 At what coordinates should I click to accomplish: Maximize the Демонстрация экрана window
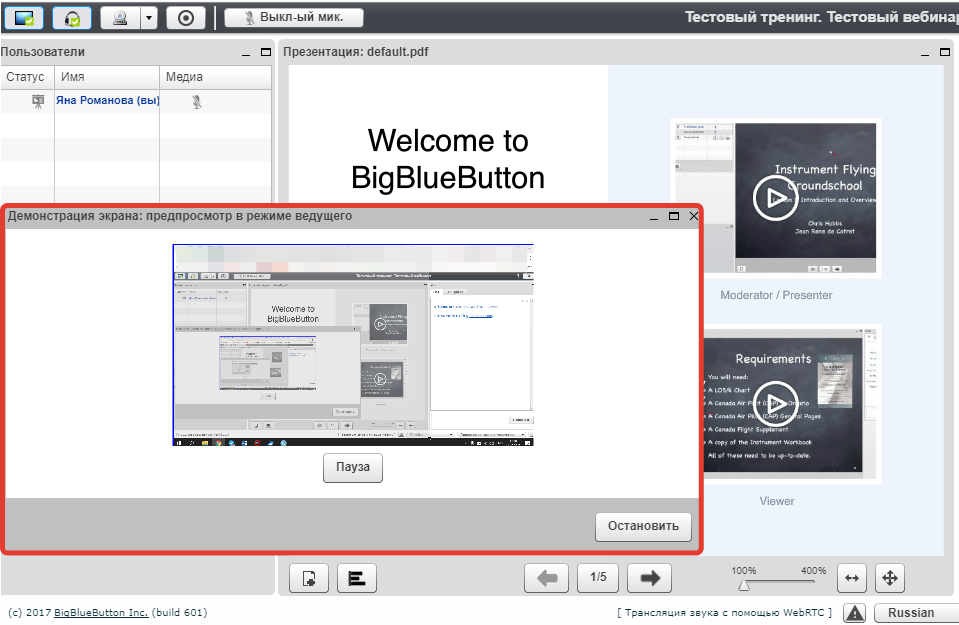coord(674,216)
